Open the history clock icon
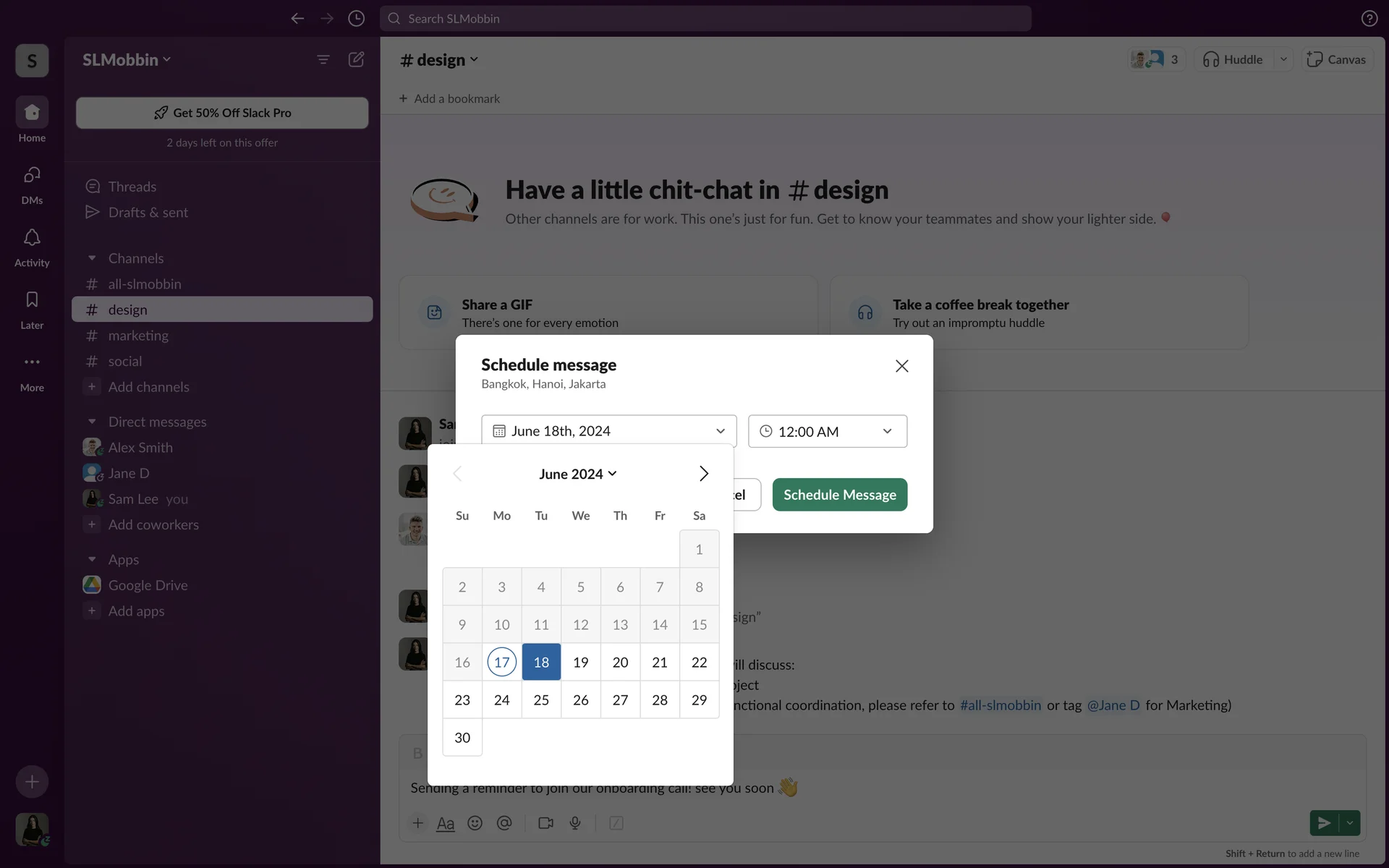This screenshot has width=1389, height=868. click(x=356, y=19)
